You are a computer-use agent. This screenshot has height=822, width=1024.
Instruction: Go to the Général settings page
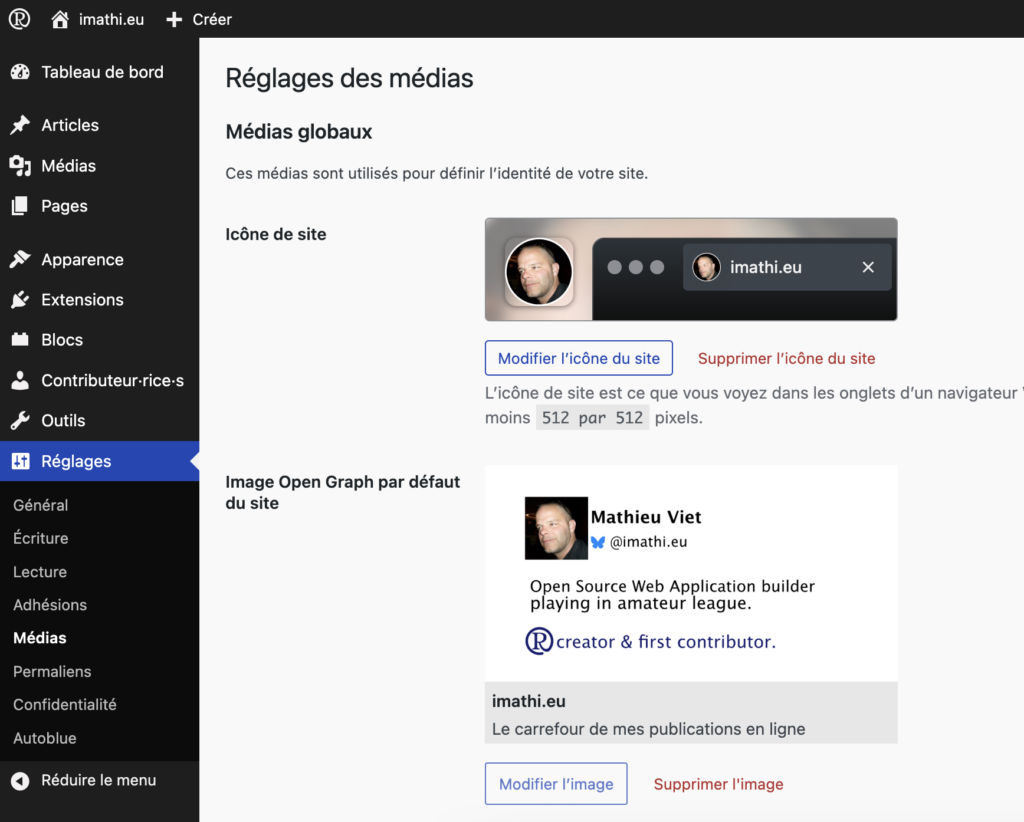coord(41,505)
